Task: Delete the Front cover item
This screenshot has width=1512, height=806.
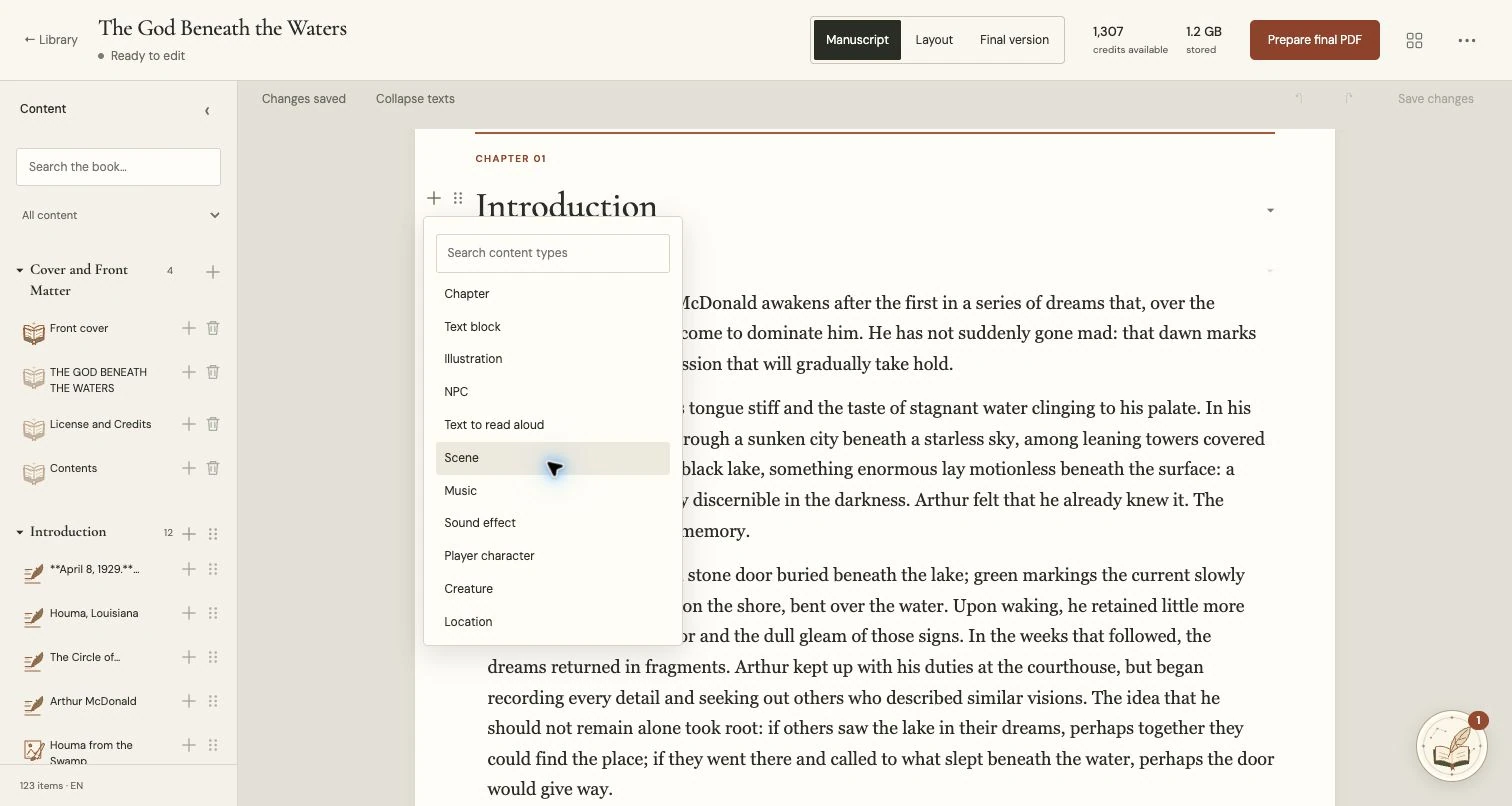Action: click(213, 328)
